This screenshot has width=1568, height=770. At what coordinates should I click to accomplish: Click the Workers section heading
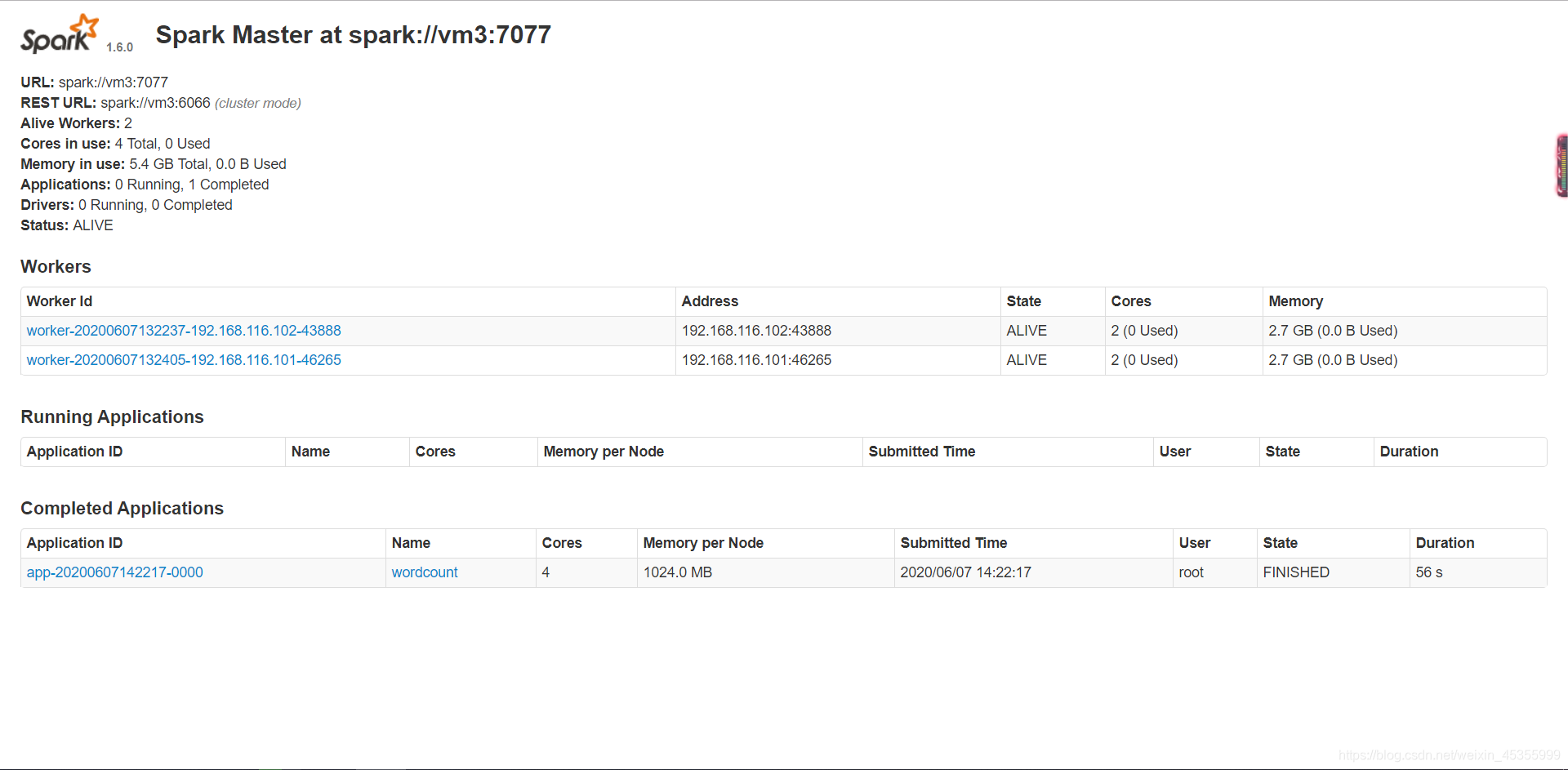(56, 267)
